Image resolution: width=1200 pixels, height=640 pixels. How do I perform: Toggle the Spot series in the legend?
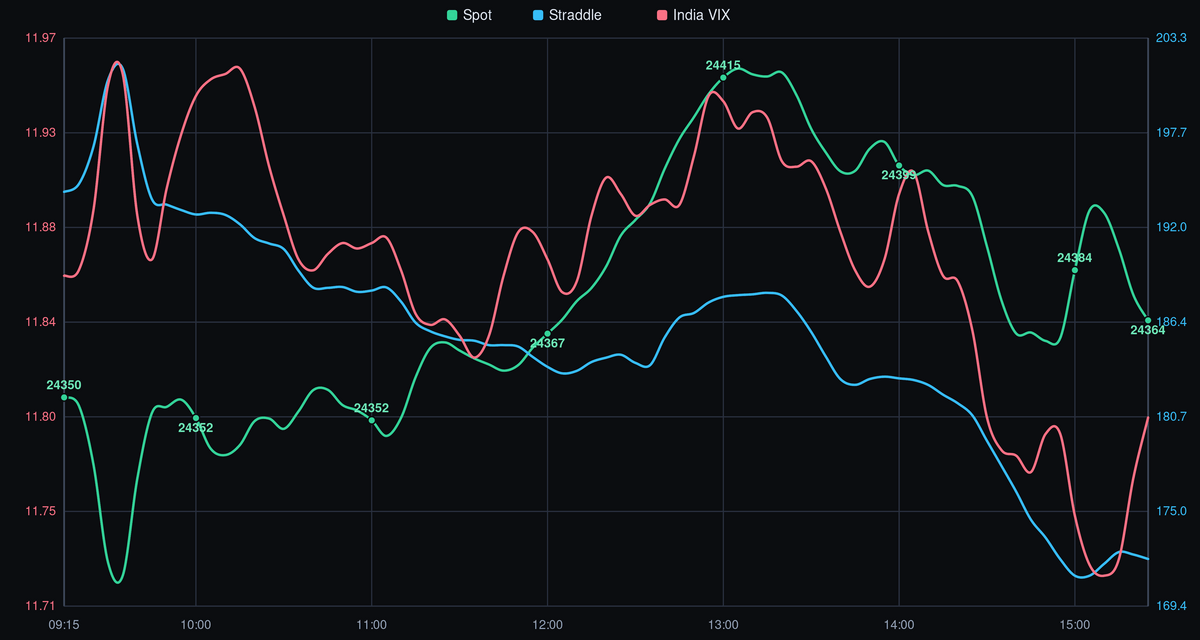tap(469, 15)
